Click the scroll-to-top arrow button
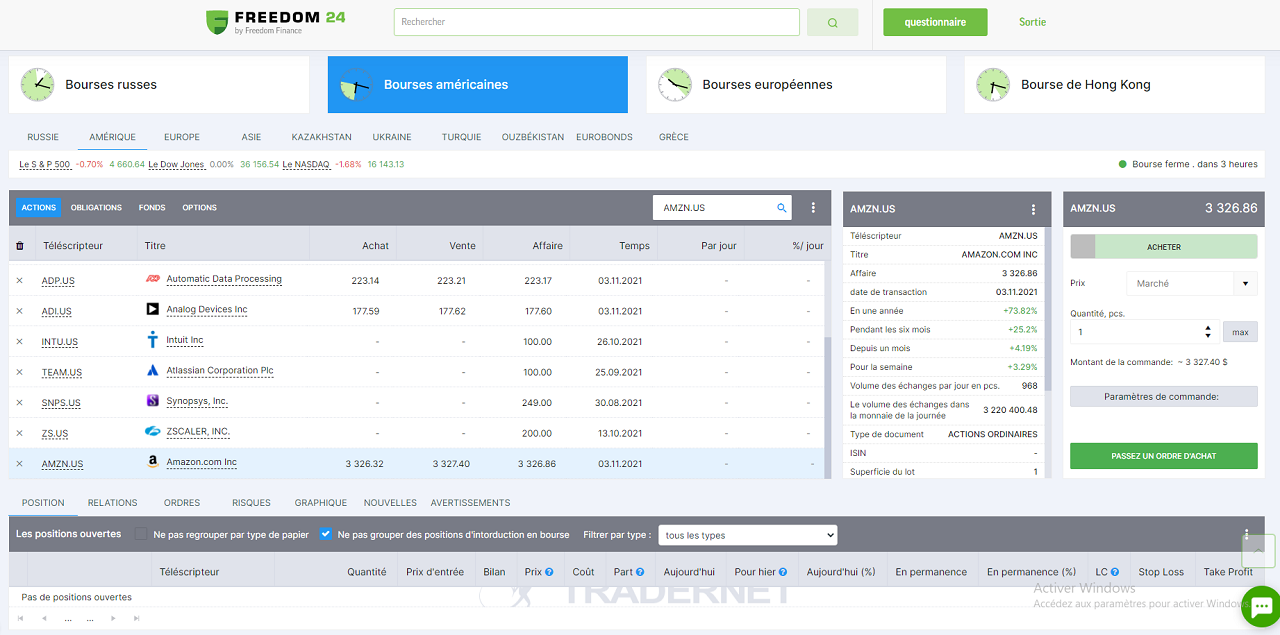 pyautogui.click(x=1258, y=550)
